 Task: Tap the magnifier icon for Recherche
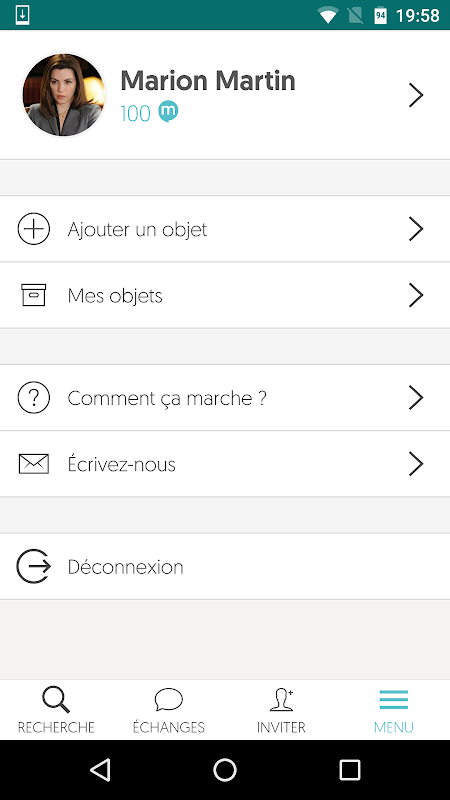pos(56,699)
